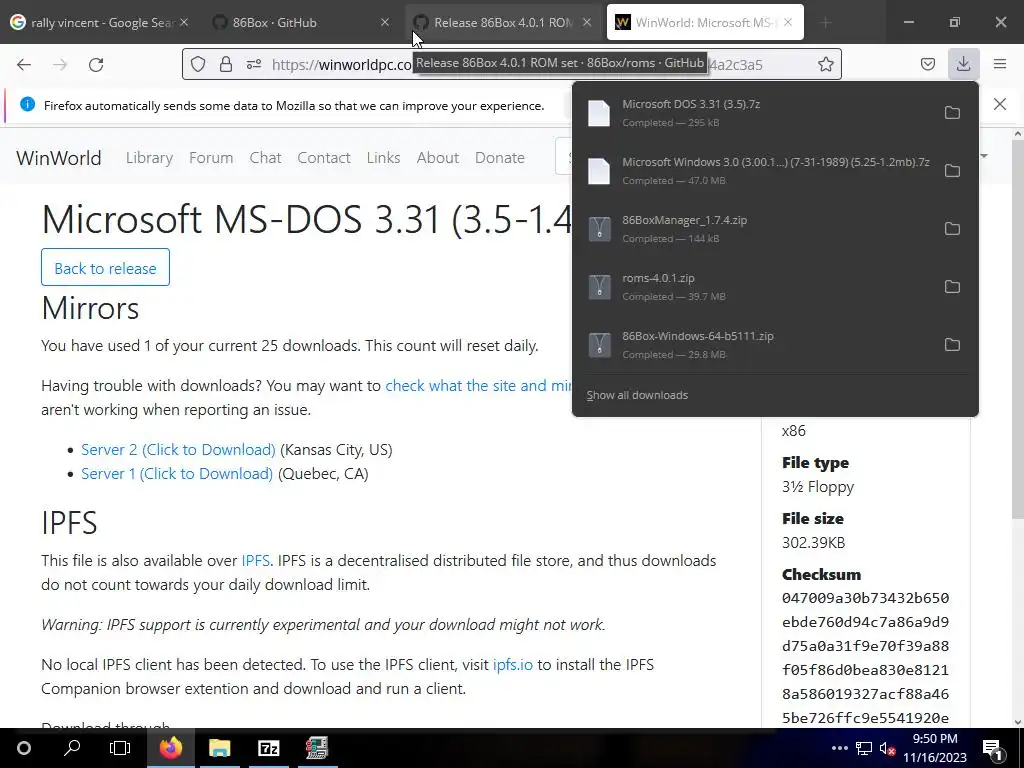Show Windows 3.0 download in folder
Image resolution: width=1024 pixels, height=768 pixels.
[x=952, y=171]
